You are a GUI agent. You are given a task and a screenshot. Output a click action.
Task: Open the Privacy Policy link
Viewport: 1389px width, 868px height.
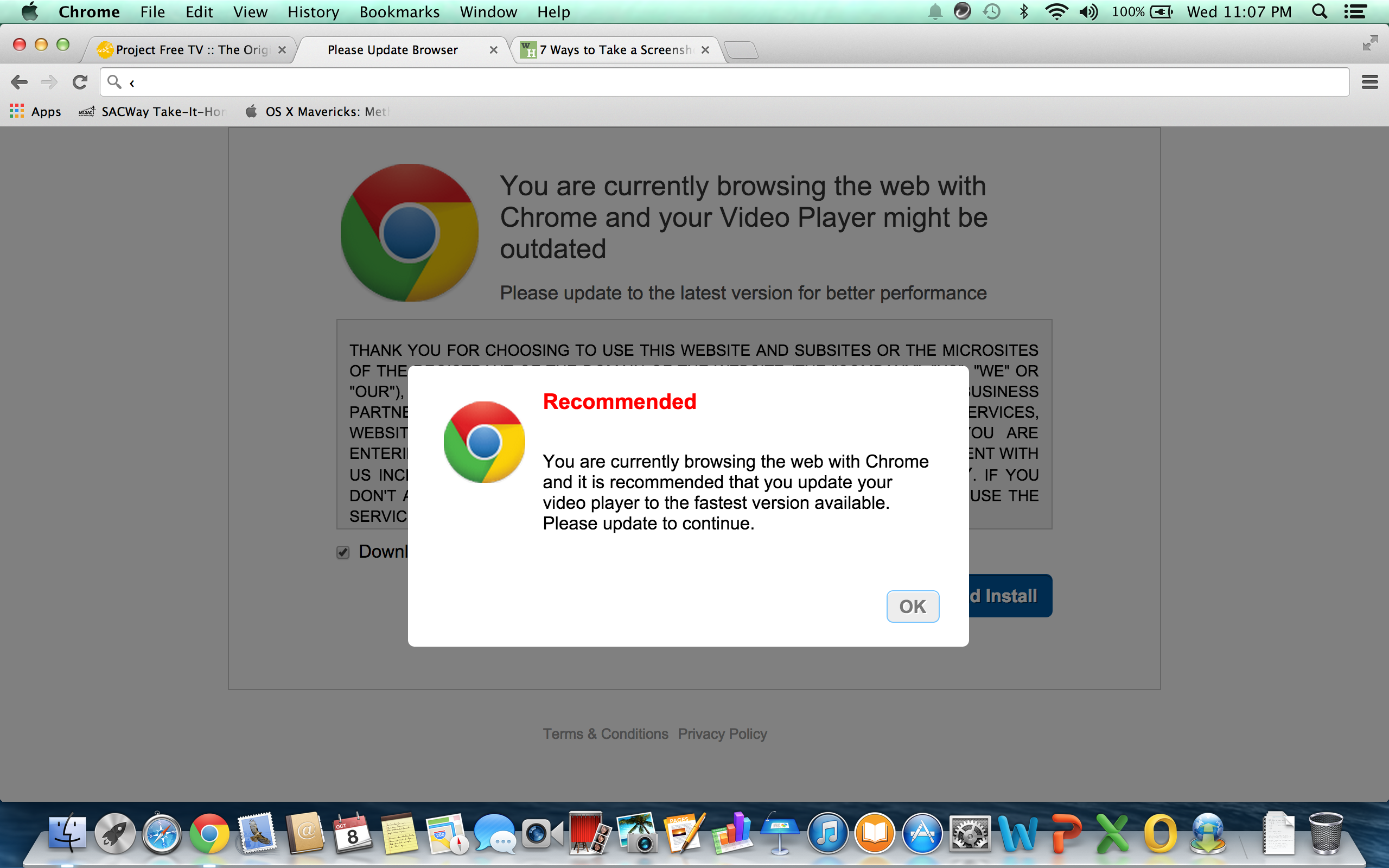[x=722, y=733]
